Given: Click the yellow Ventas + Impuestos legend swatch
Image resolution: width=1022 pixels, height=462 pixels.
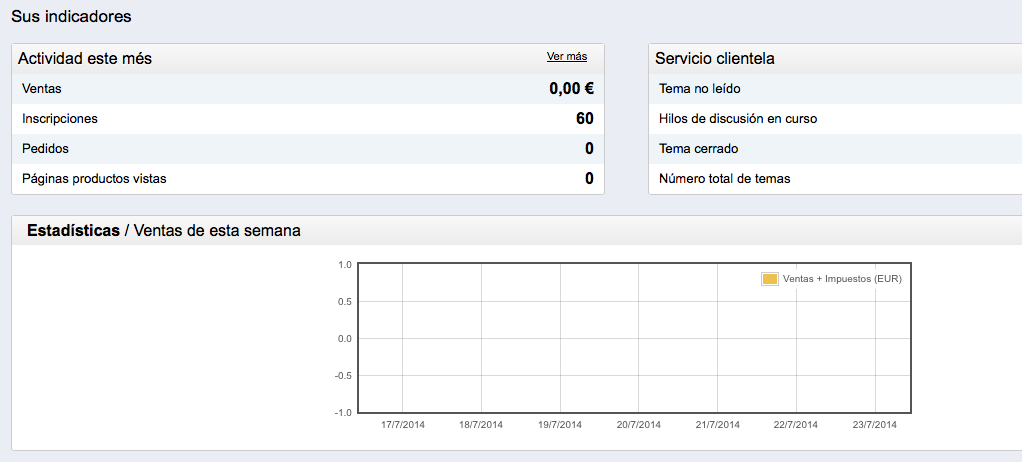Looking at the screenshot, I should pyautogui.click(x=770, y=280).
